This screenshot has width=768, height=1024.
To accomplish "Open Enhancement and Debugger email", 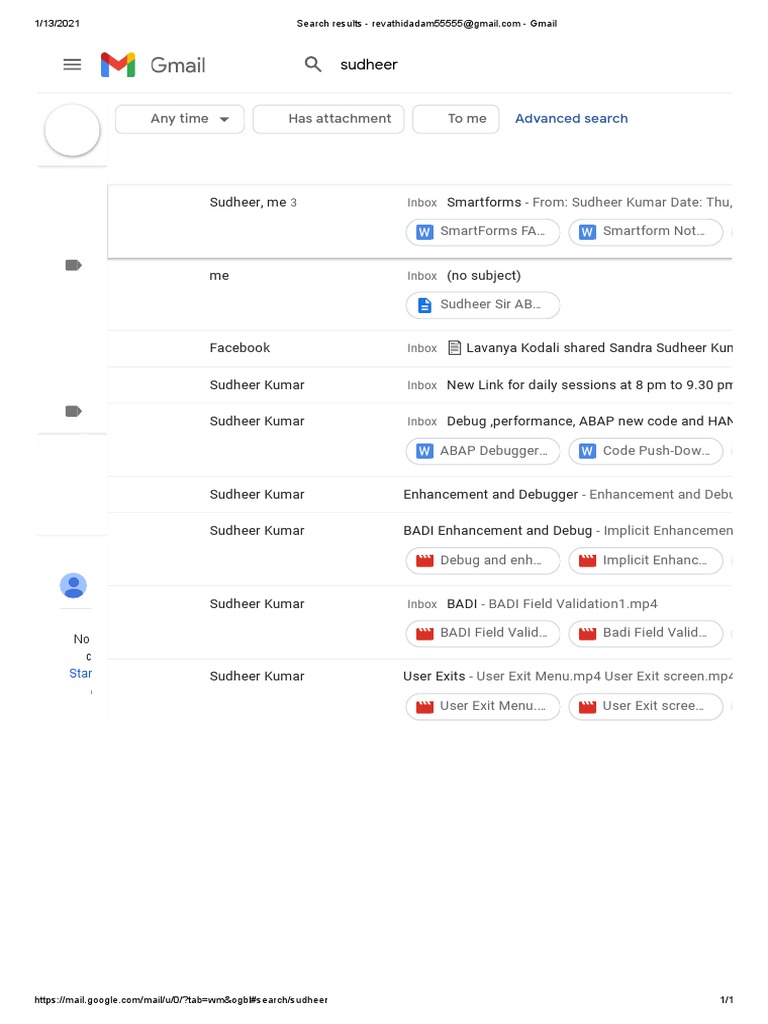I will pyautogui.click(x=419, y=494).
